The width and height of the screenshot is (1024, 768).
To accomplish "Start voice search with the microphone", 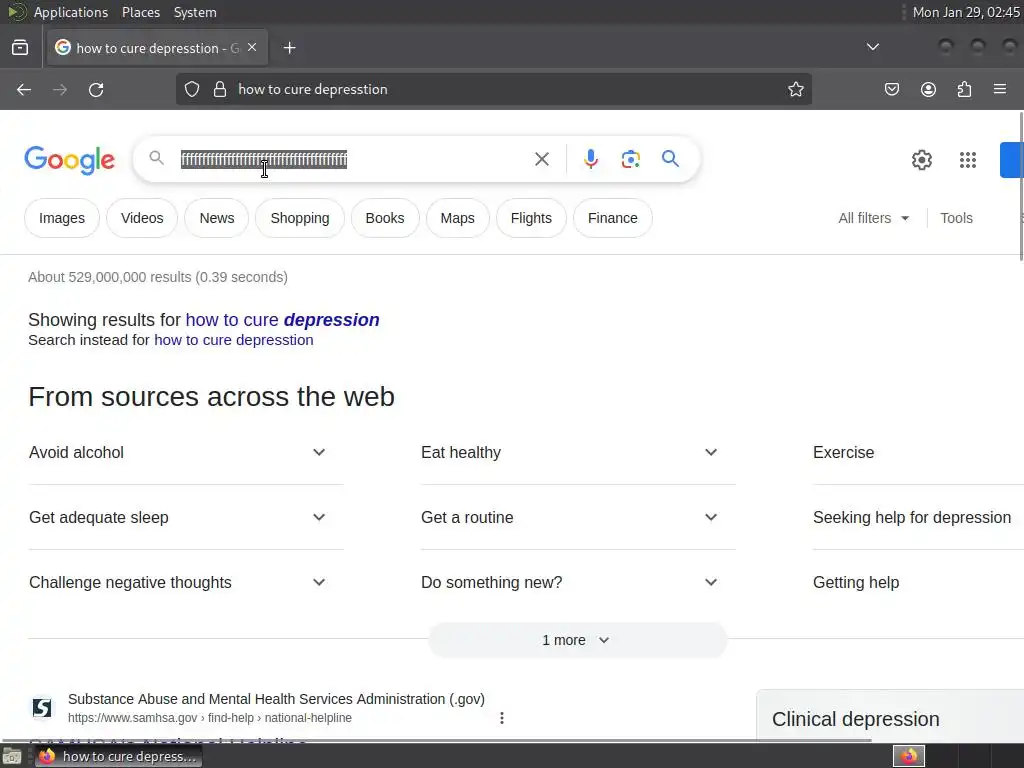I will (x=590, y=159).
